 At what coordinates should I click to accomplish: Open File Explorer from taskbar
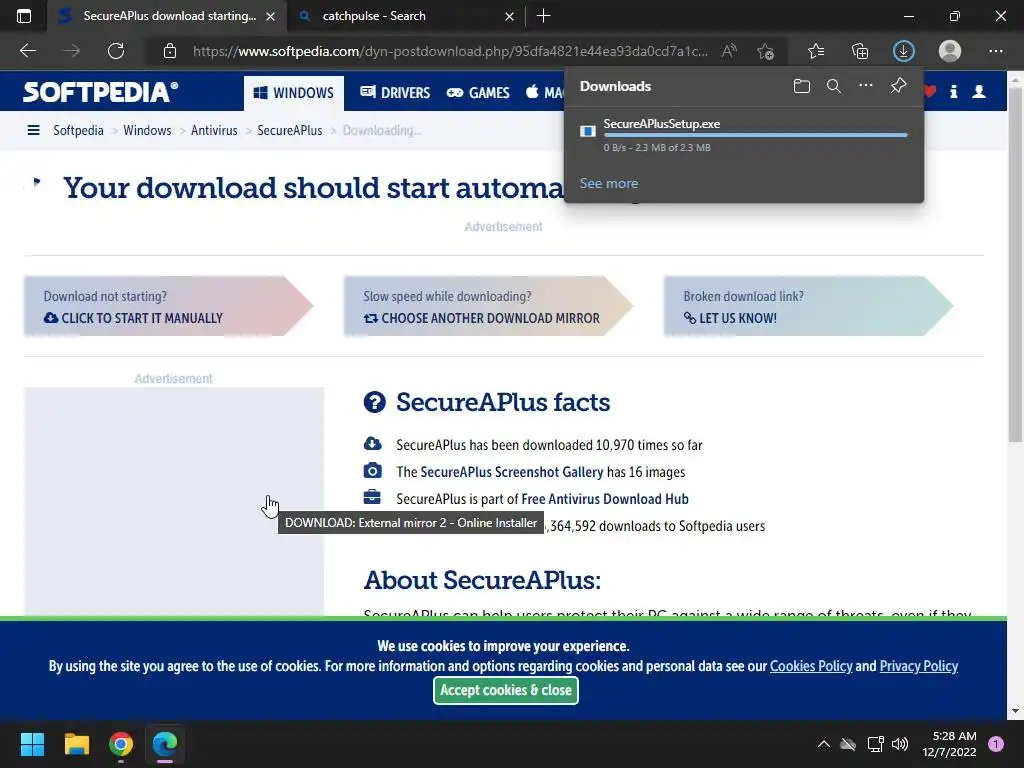(76, 744)
